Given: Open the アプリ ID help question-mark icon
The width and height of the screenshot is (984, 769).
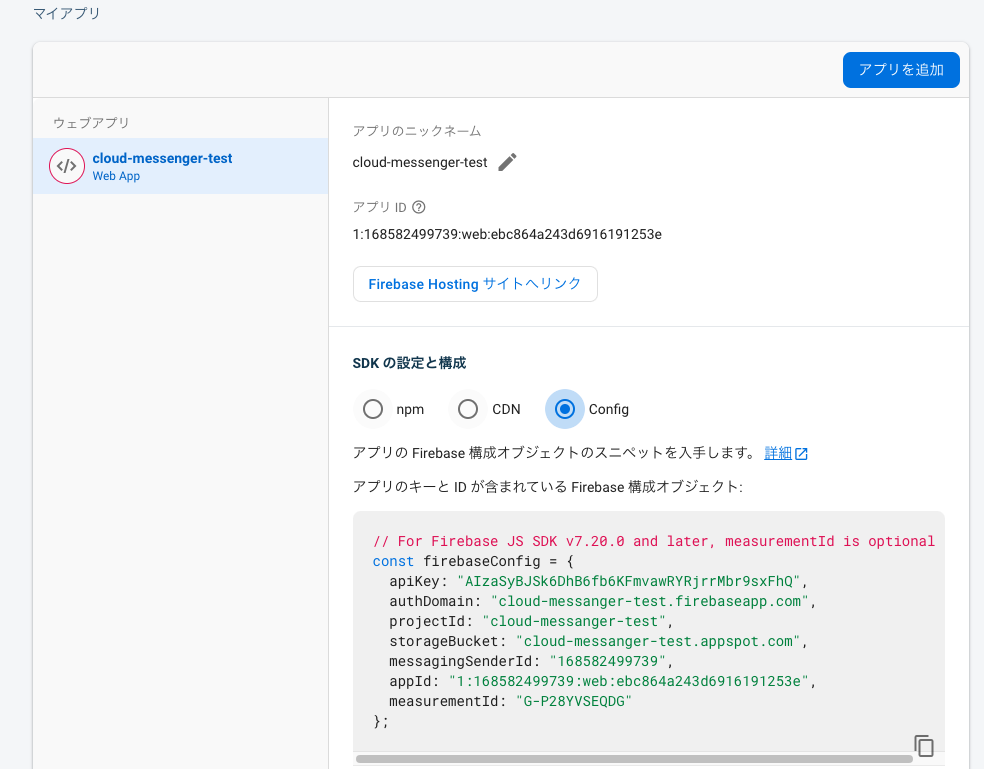Looking at the screenshot, I should pyautogui.click(x=417, y=207).
